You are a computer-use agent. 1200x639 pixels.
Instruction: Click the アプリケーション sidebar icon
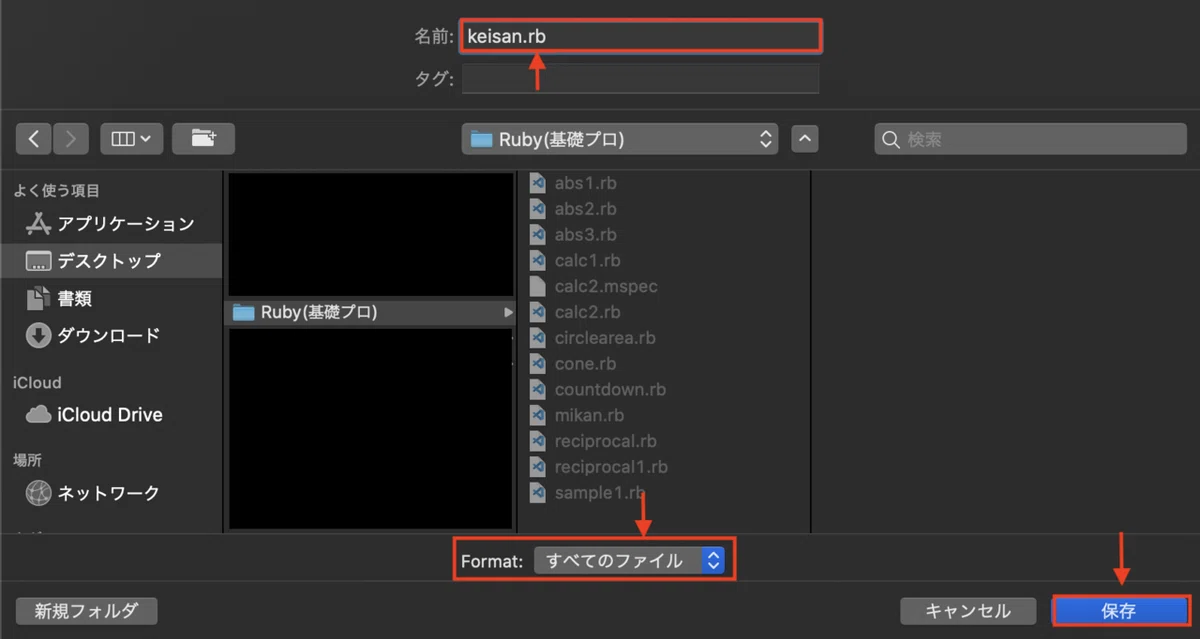[38, 223]
